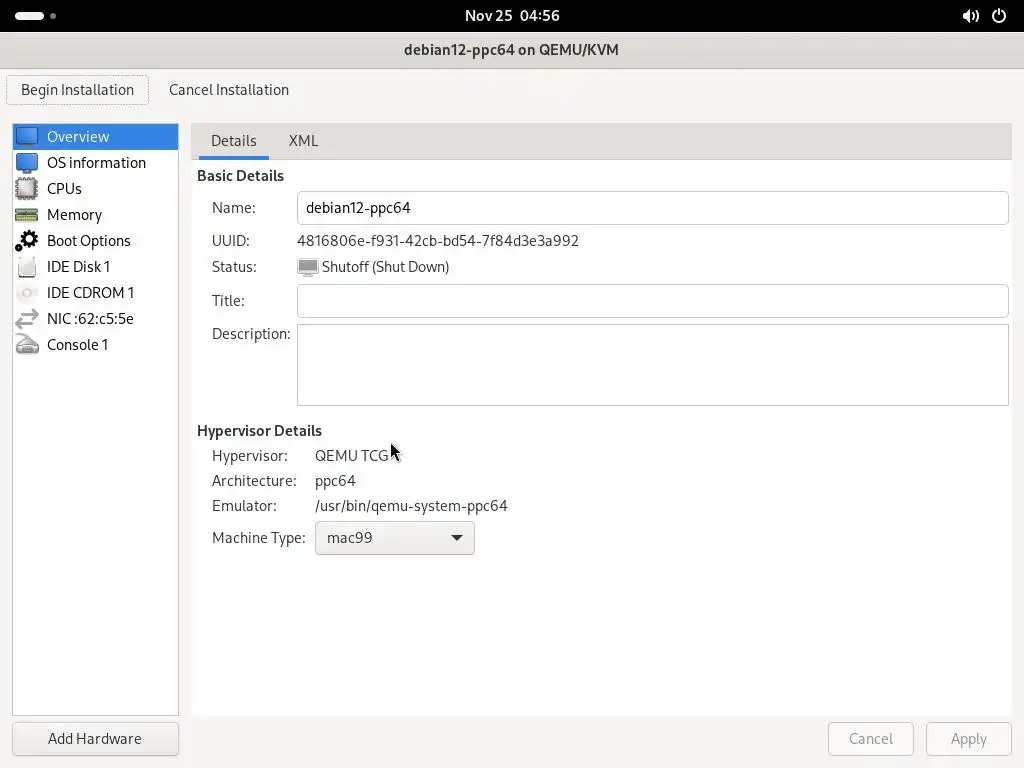
Task: Click the NIC network arrows icon
Action: pyautogui.click(x=27, y=319)
